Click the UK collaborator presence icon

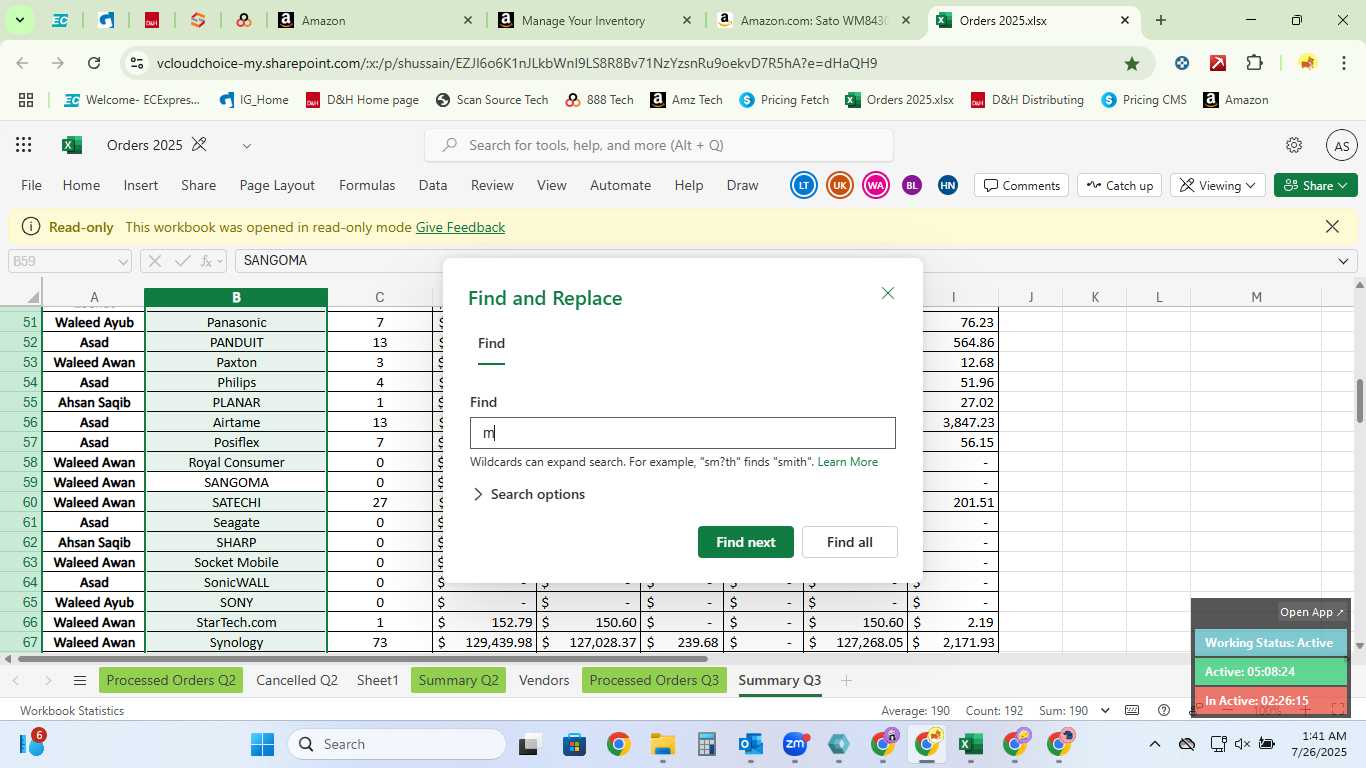click(840, 185)
